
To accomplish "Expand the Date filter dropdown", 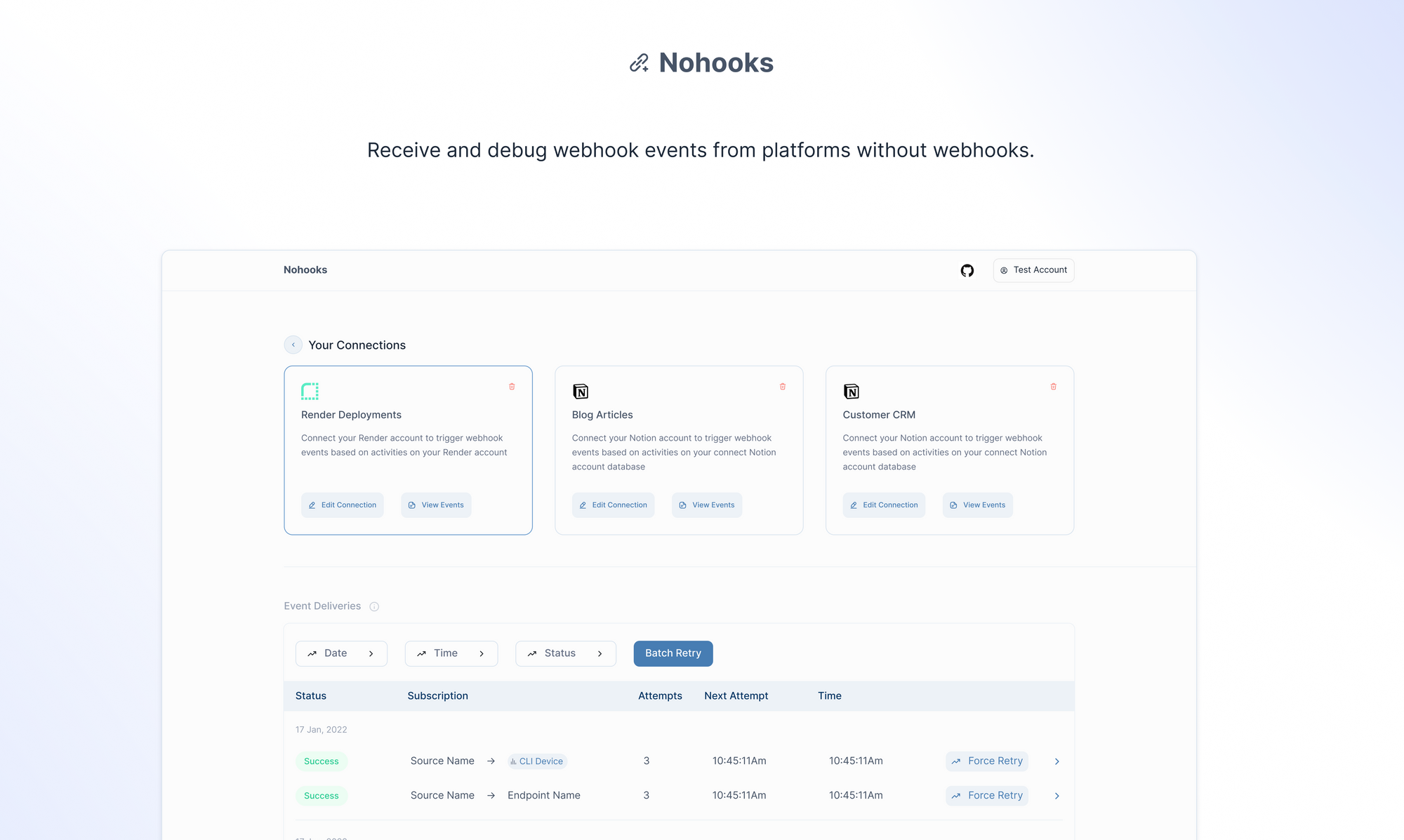I will point(340,652).
